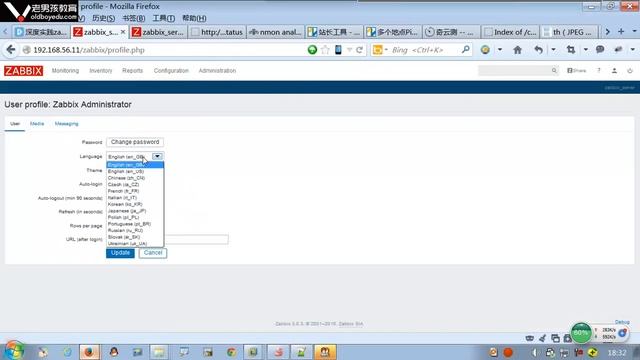This screenshot has height=360, width=640.
Task: Click the green go arrow in address bar
Action: 312,50
